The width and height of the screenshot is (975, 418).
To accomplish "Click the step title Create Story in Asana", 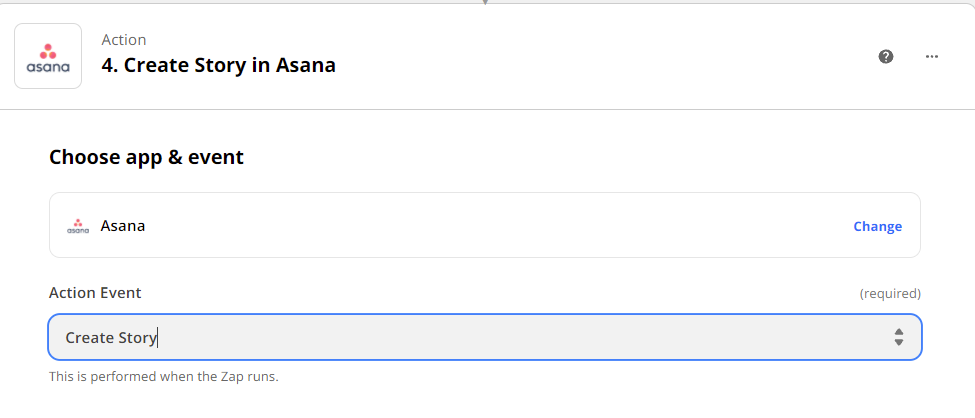I will (x=218, y=65).
